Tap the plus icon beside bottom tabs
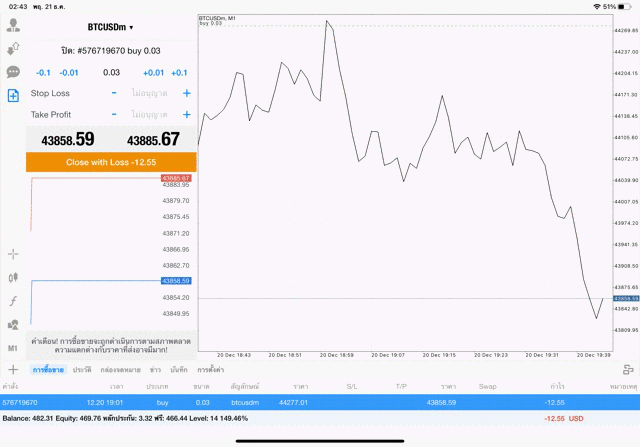The height and width of the screenshot is (447, 640). click(x=13, y=370)
